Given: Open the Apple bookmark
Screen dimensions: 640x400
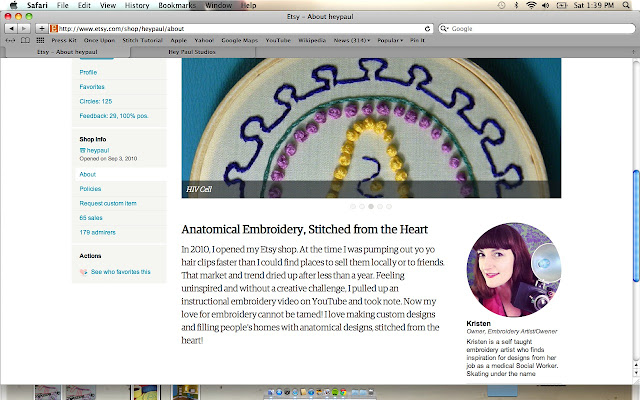Looking at the screenshot, I should point(178,40).
